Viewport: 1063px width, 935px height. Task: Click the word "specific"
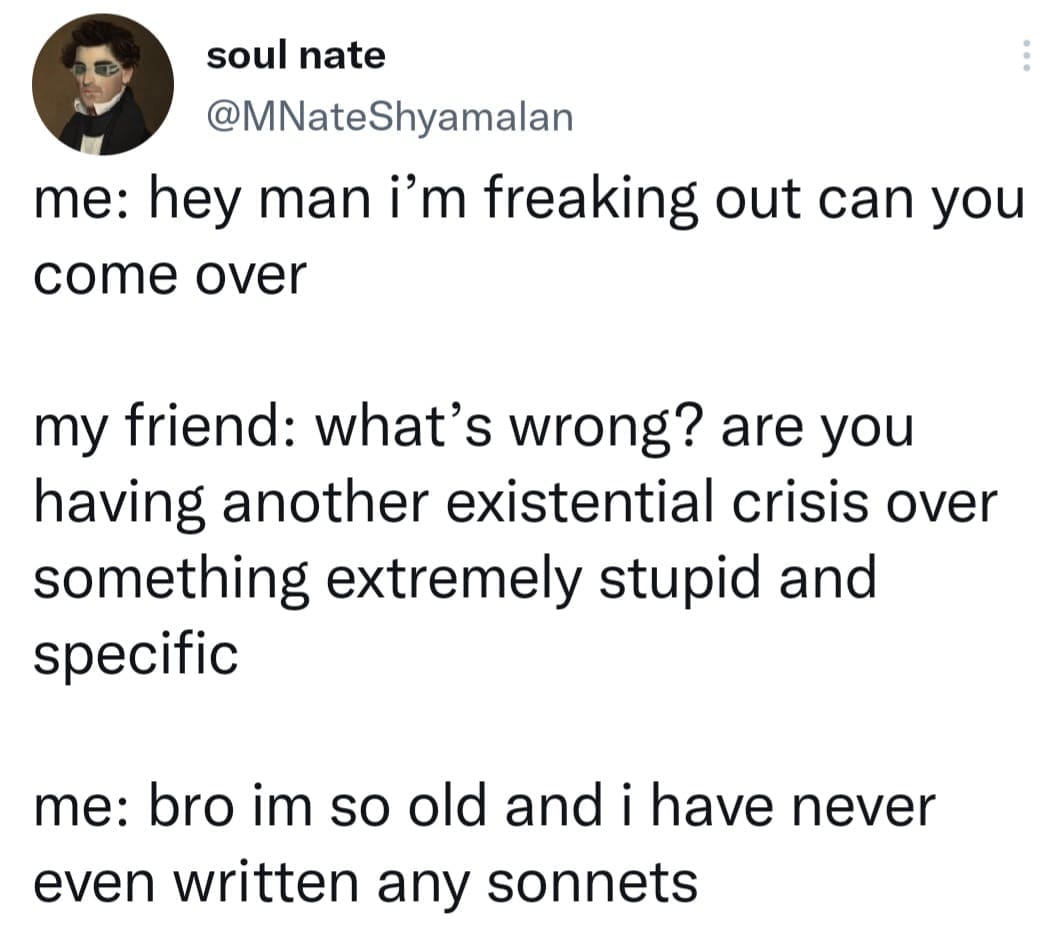136,654
